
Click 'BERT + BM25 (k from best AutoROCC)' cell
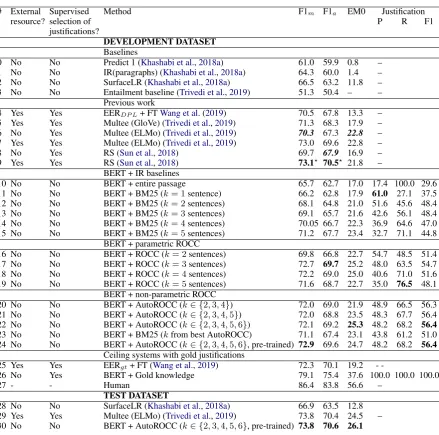[177, 335]
